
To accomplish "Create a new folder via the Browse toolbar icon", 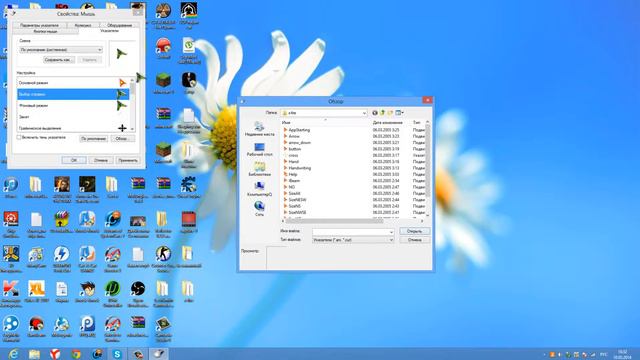I will [x=390, y=113].
